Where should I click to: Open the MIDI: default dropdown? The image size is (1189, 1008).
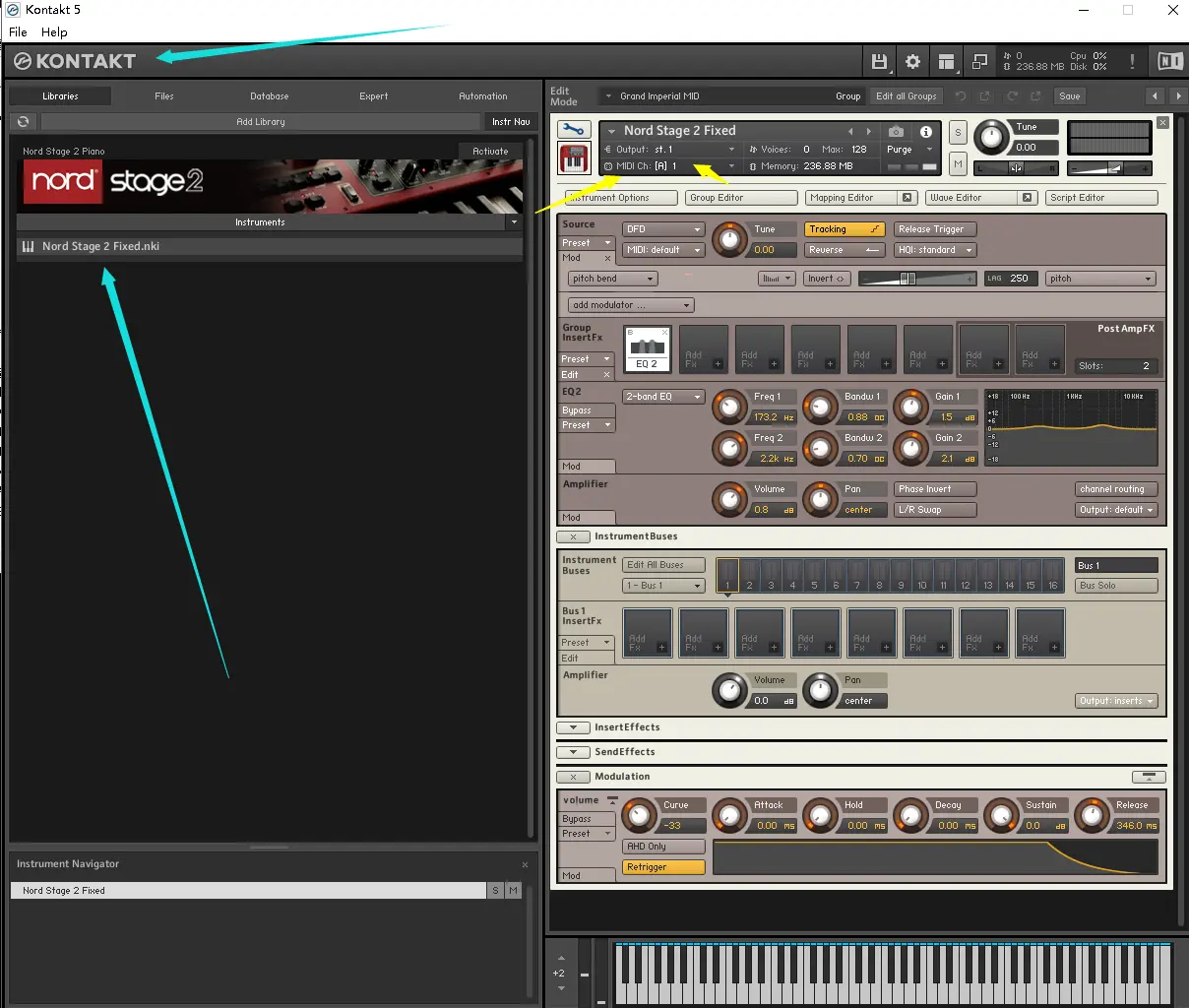(x=663, y=250)
